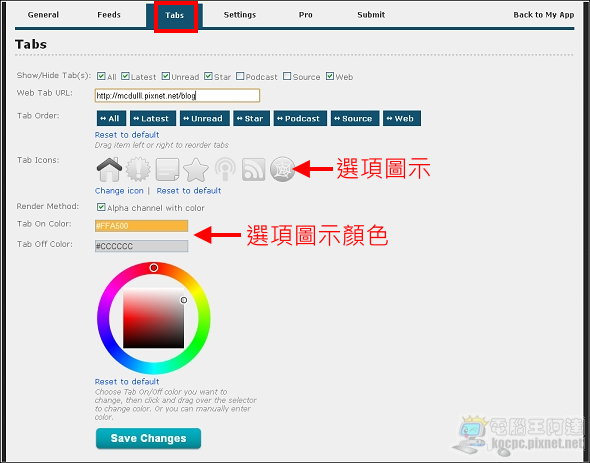Open the Settings tab
The height and width of the screenshot is (463, 590).
pos(240,15)
